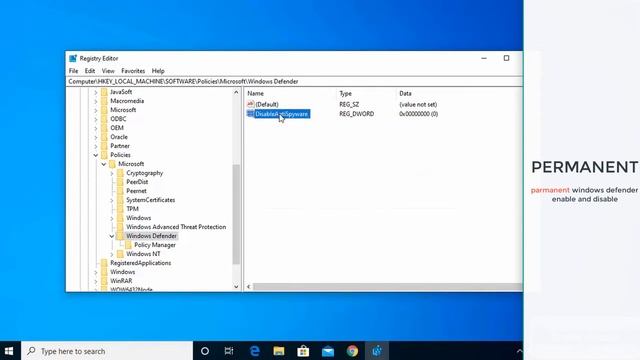The height and width of the screenshot is (360, 640).
Task: Expand the Cryptography key
Action: coord(111,173)
